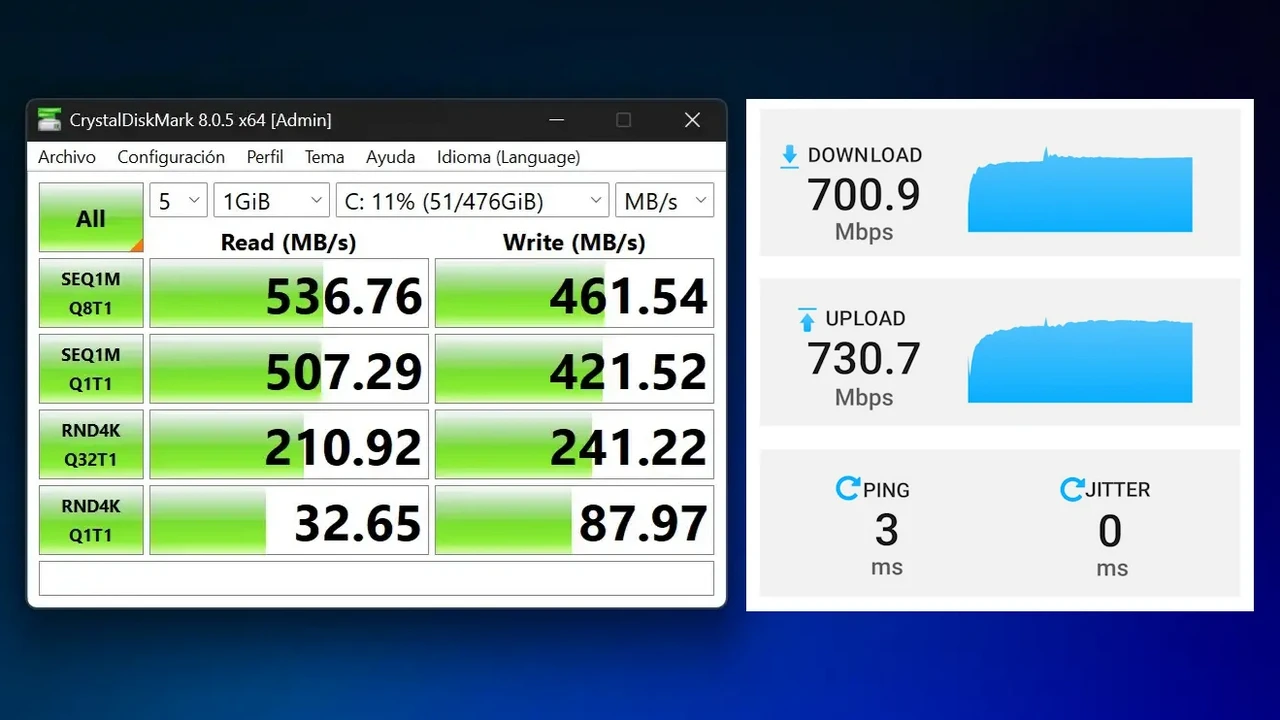
Task: Start the RND4K Q32T1 benchmark
Action: coord(91,444)
